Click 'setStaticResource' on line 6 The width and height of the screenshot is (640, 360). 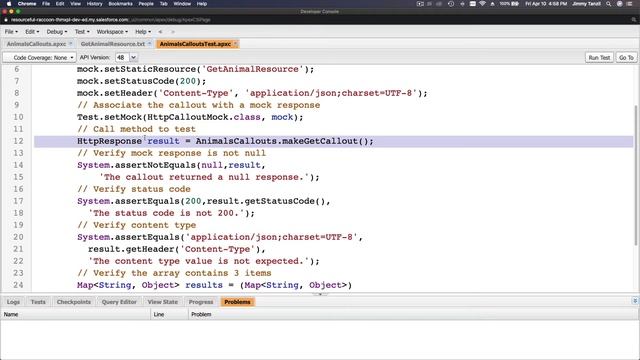[x=150, y=69]
